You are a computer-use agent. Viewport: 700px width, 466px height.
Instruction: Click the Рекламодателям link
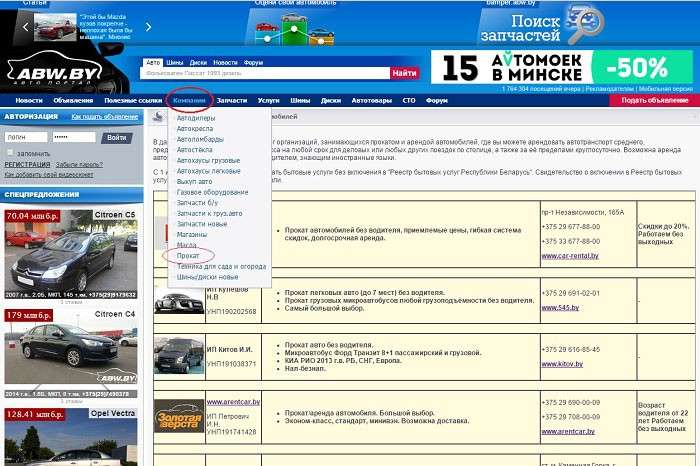609,89
